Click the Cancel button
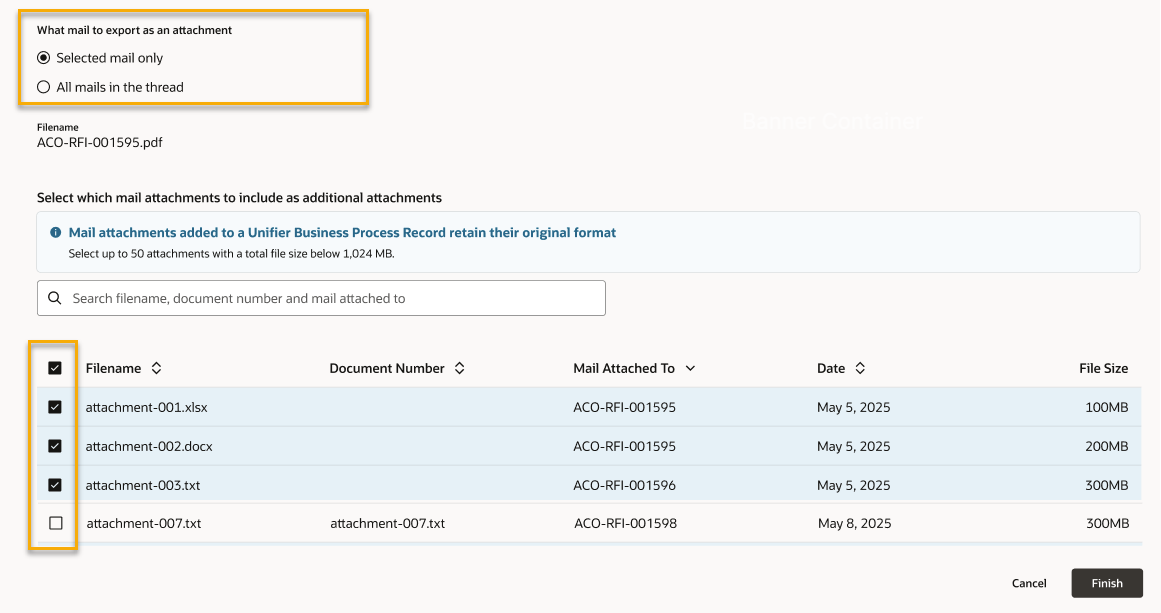1161x613 pixels. (x=1029, y=583)
